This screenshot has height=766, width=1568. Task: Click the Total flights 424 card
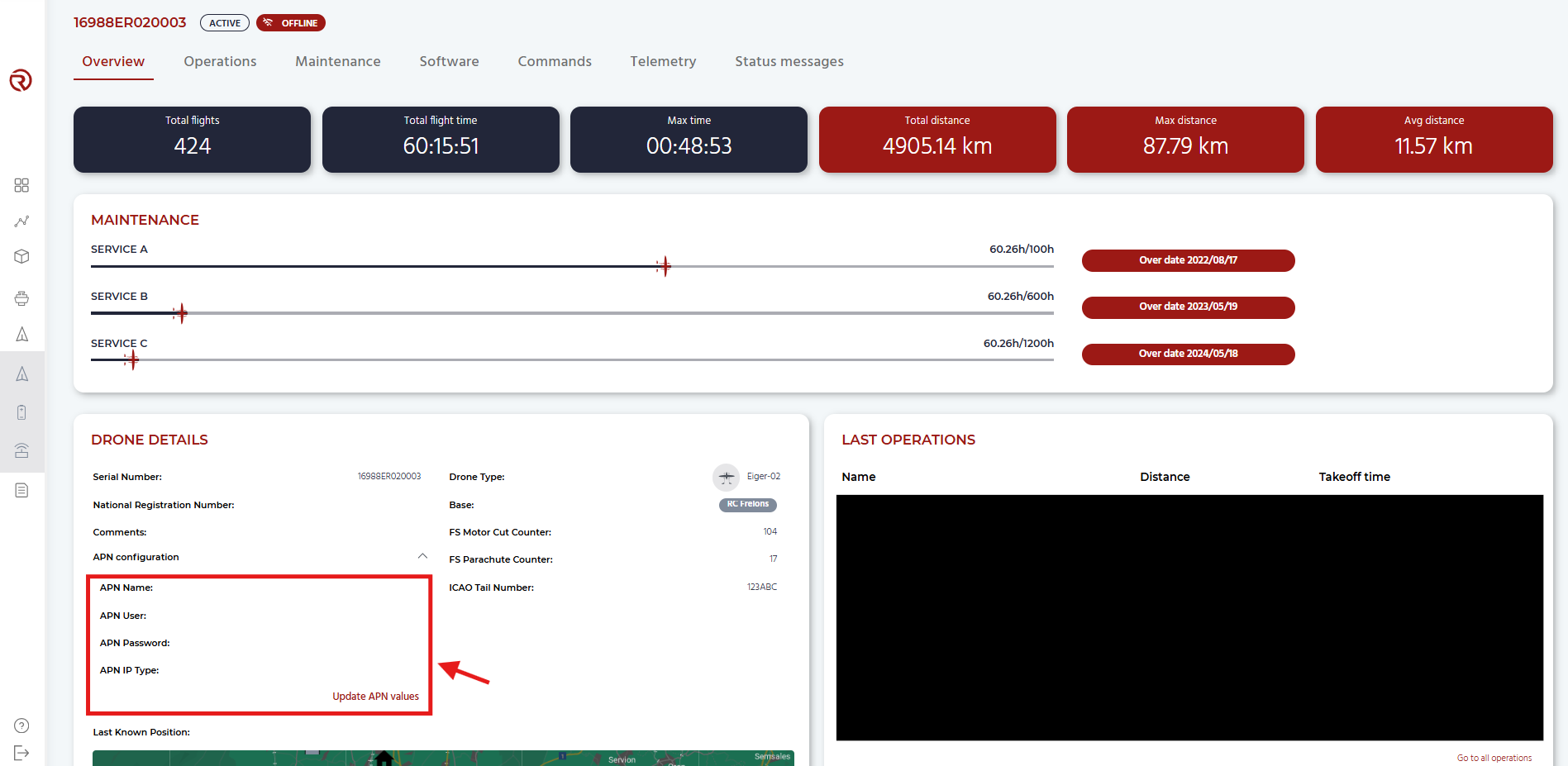tap(192, 140)
